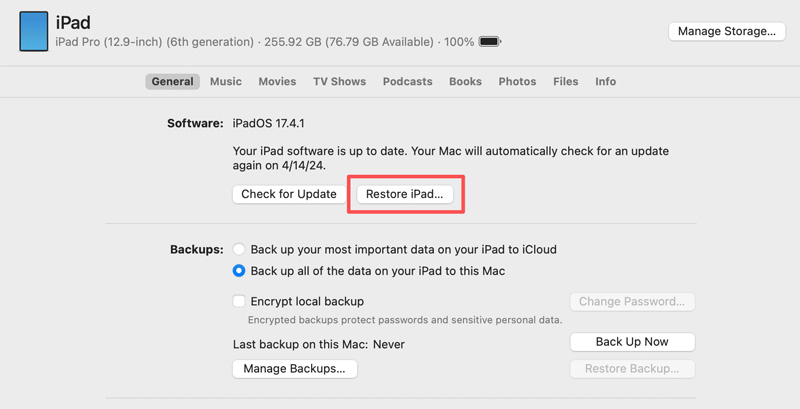The width and height of the screenshot is (800, 409).
Task: Click the iPad Pro model and storage line
Action: tap(265, 42)
